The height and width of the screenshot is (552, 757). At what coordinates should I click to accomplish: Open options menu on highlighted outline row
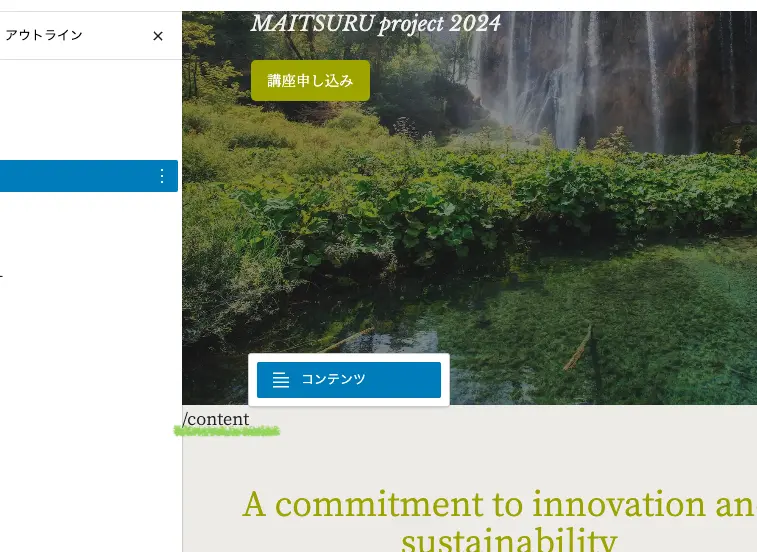162,176
